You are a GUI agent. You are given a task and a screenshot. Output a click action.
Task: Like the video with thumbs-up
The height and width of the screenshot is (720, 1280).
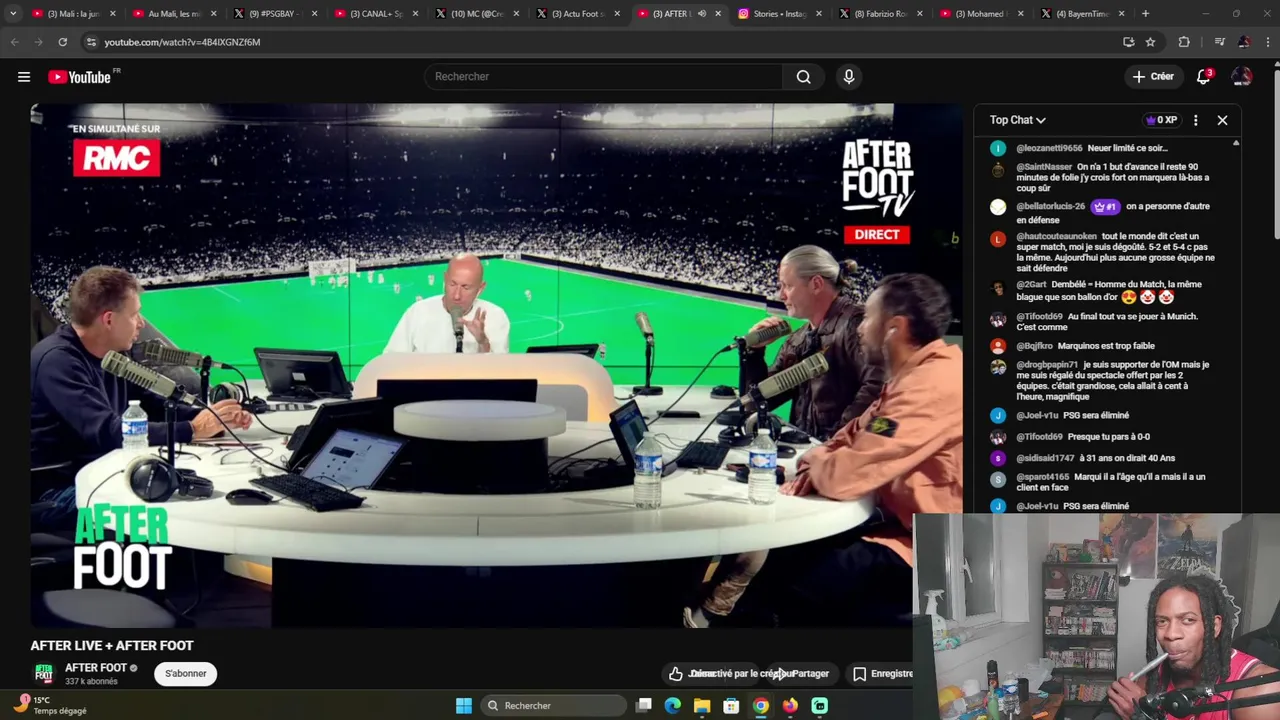(676, 674)
